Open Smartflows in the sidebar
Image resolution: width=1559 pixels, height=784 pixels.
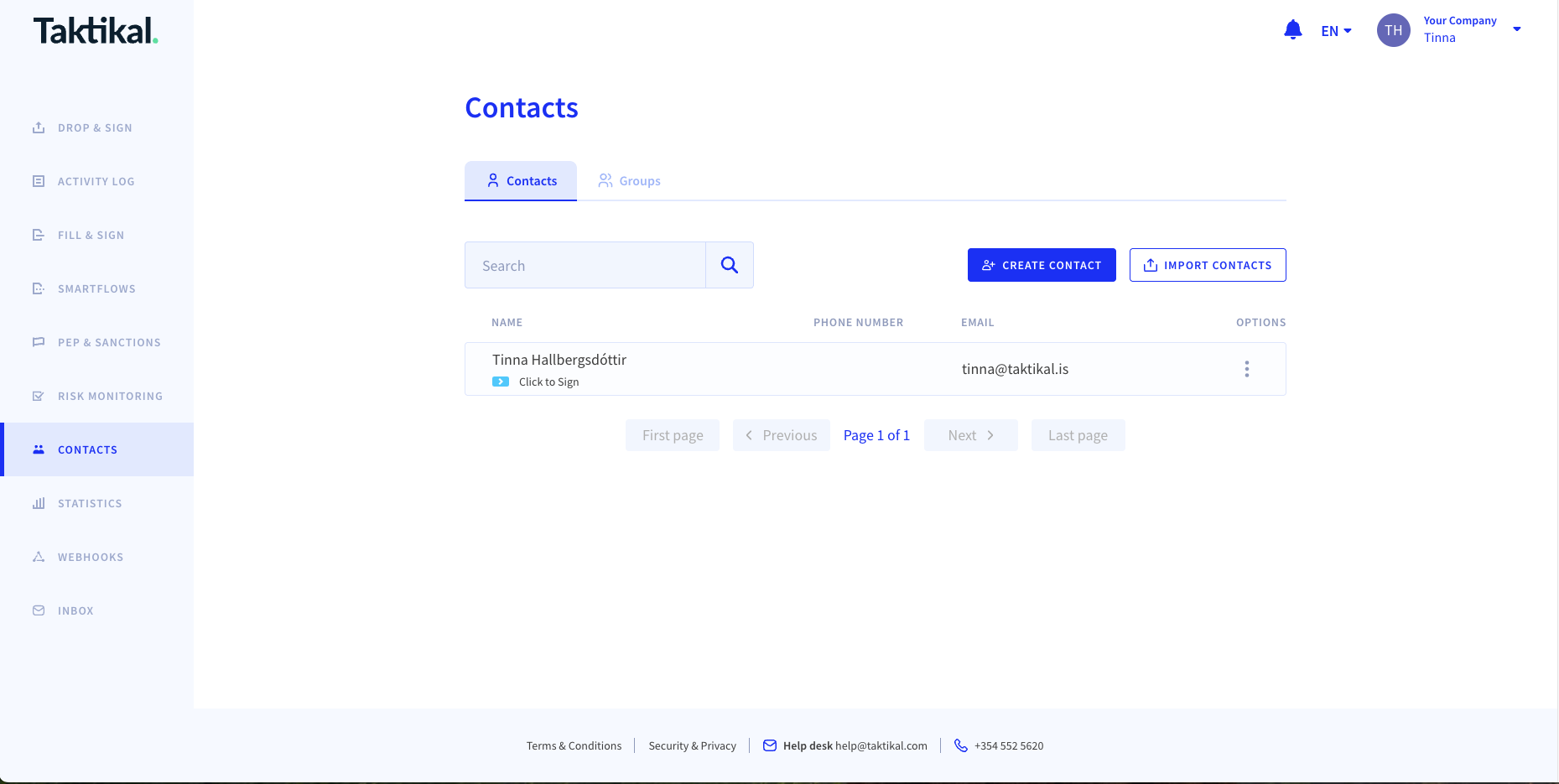coord(96,289)
